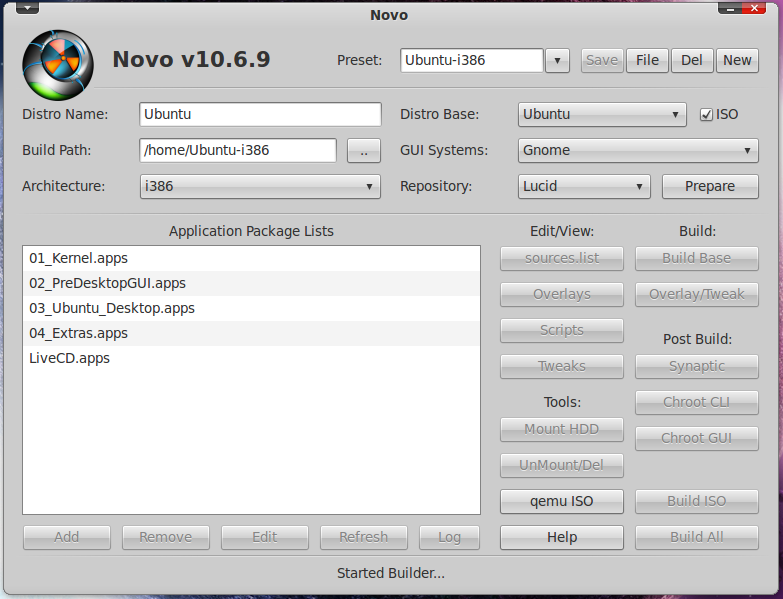Image resolution: width=783 pixels, height=599 pixels.
Task: Toggle the ISO checkbox
Action: 706,115
